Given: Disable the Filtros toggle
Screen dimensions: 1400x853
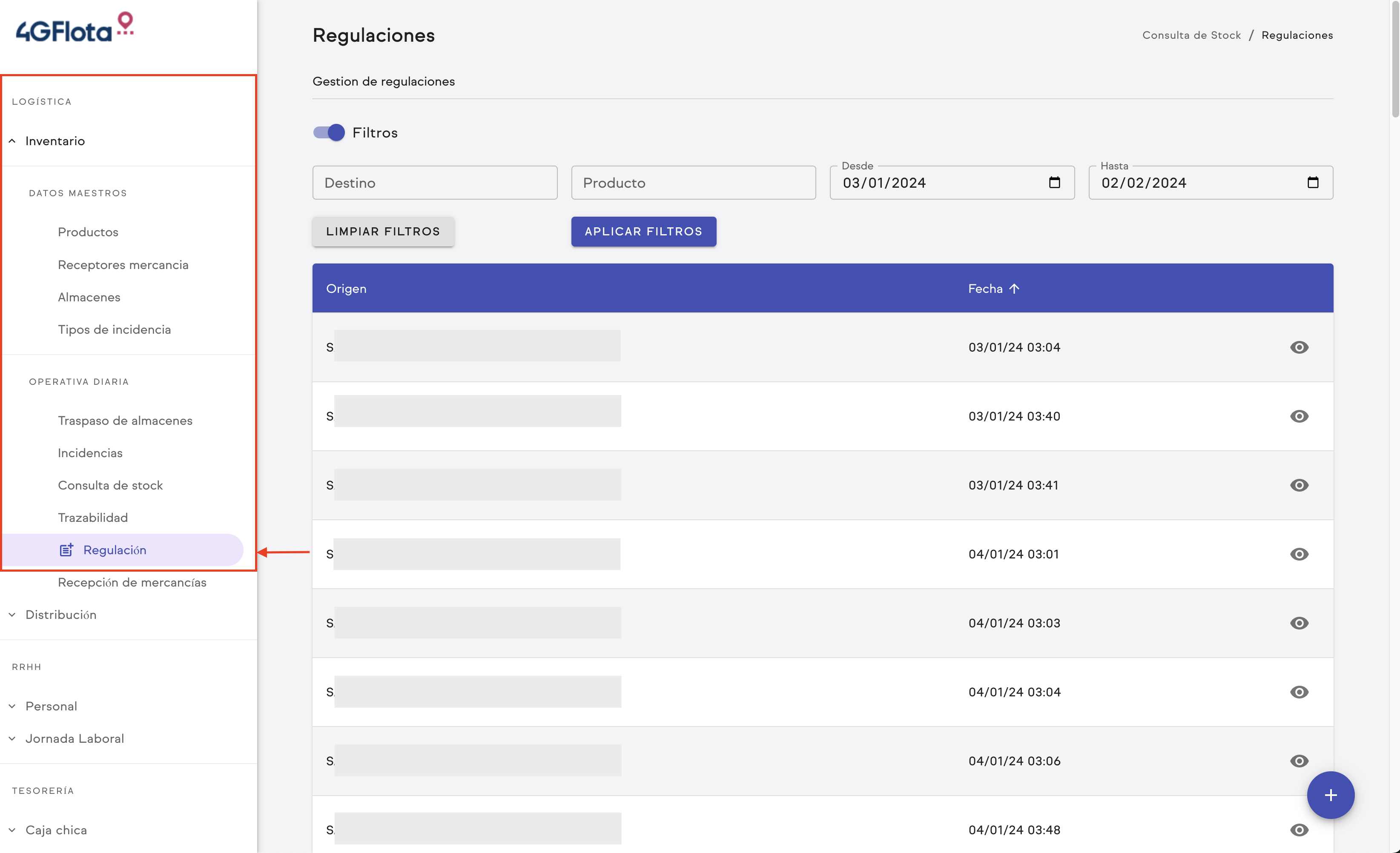Looking at the screenshot, I should tap(328, 132).
